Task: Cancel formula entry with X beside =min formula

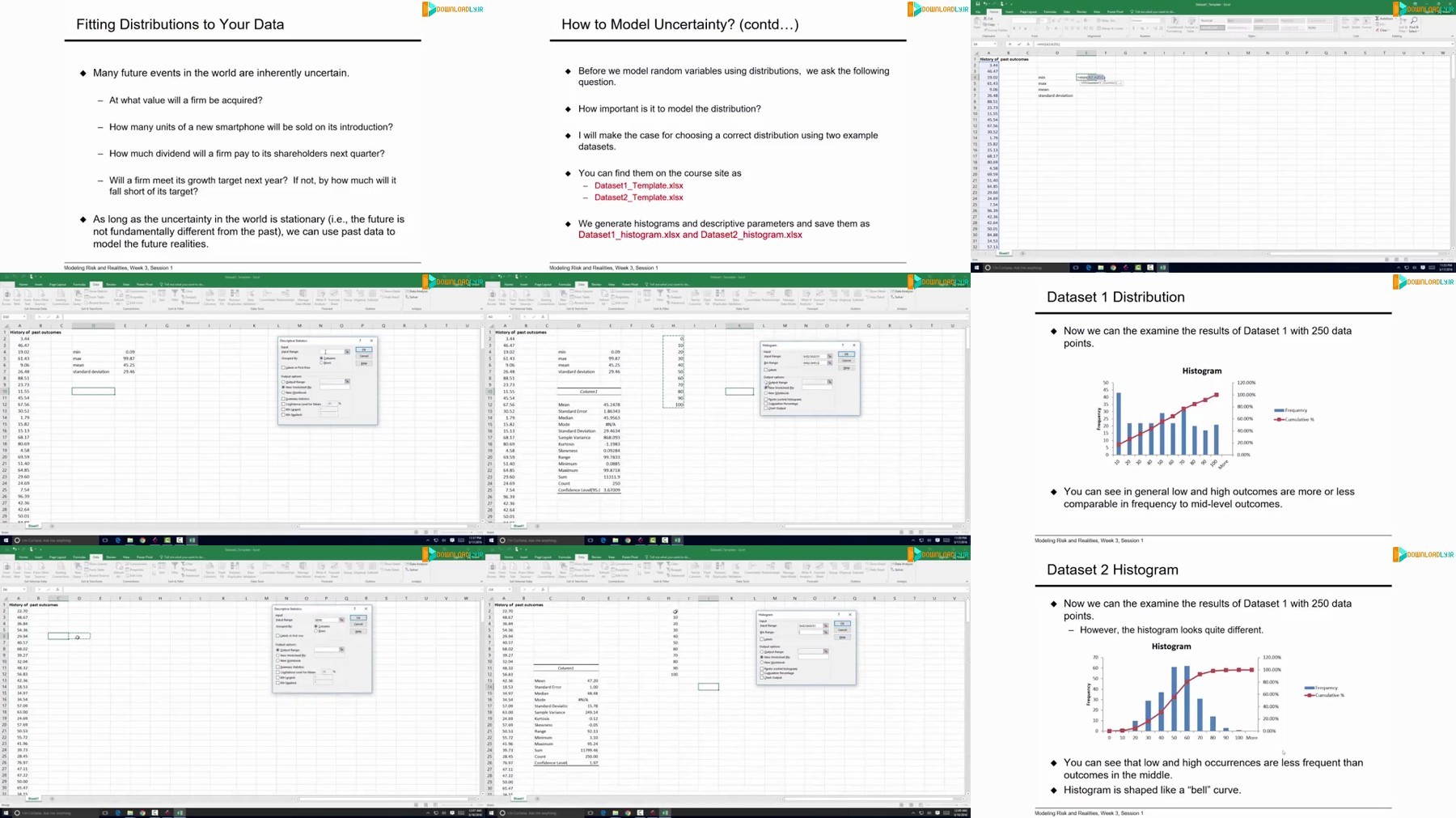Action: click(1009, 44)
